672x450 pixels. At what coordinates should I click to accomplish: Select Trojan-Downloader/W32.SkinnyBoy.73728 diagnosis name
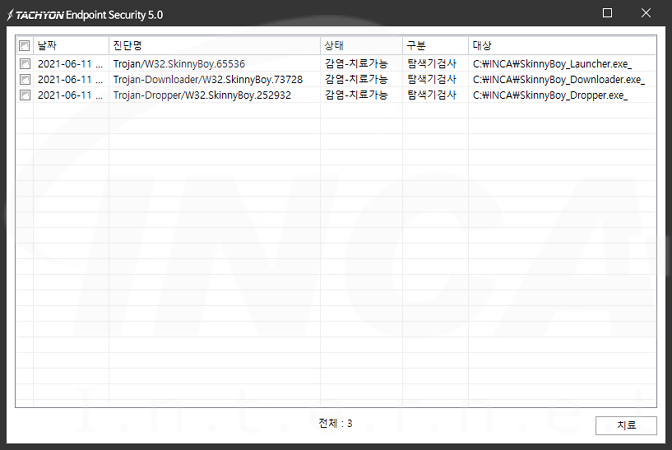[208, 79]
